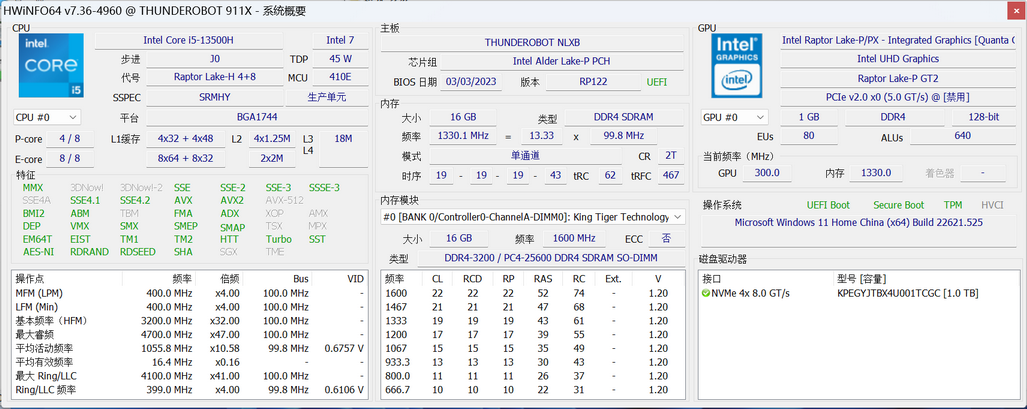Click the tRC 62 value

click(610, 176)
